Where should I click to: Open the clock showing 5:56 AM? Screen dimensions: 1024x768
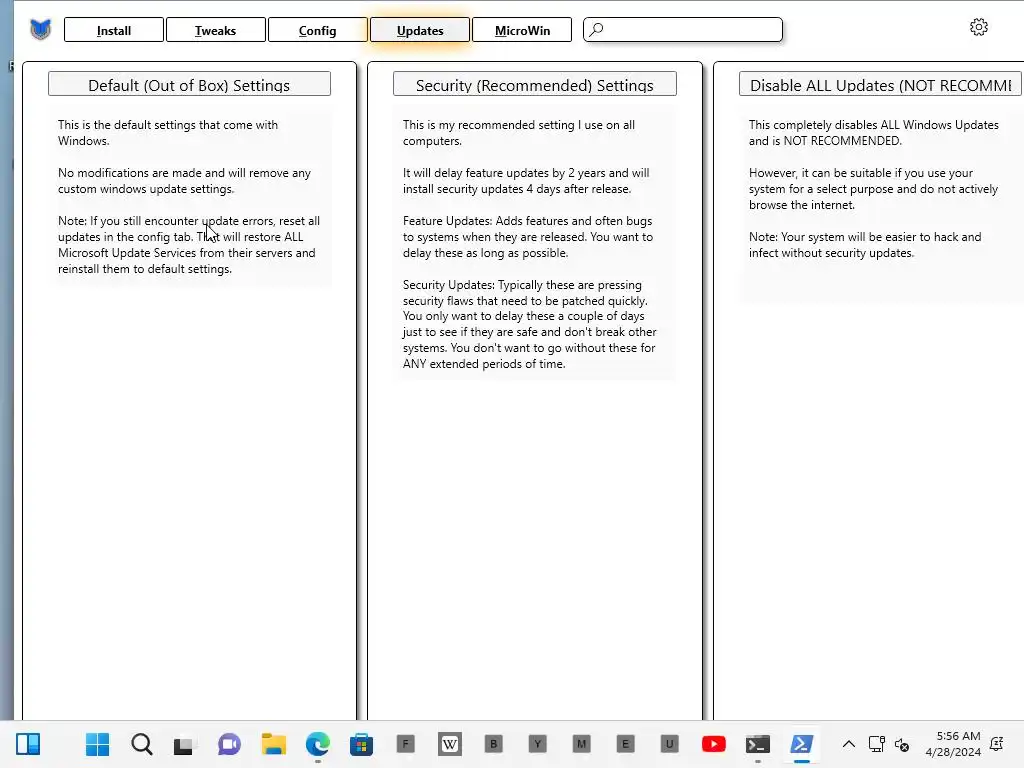pyautogui.click(x=953, y=744)
